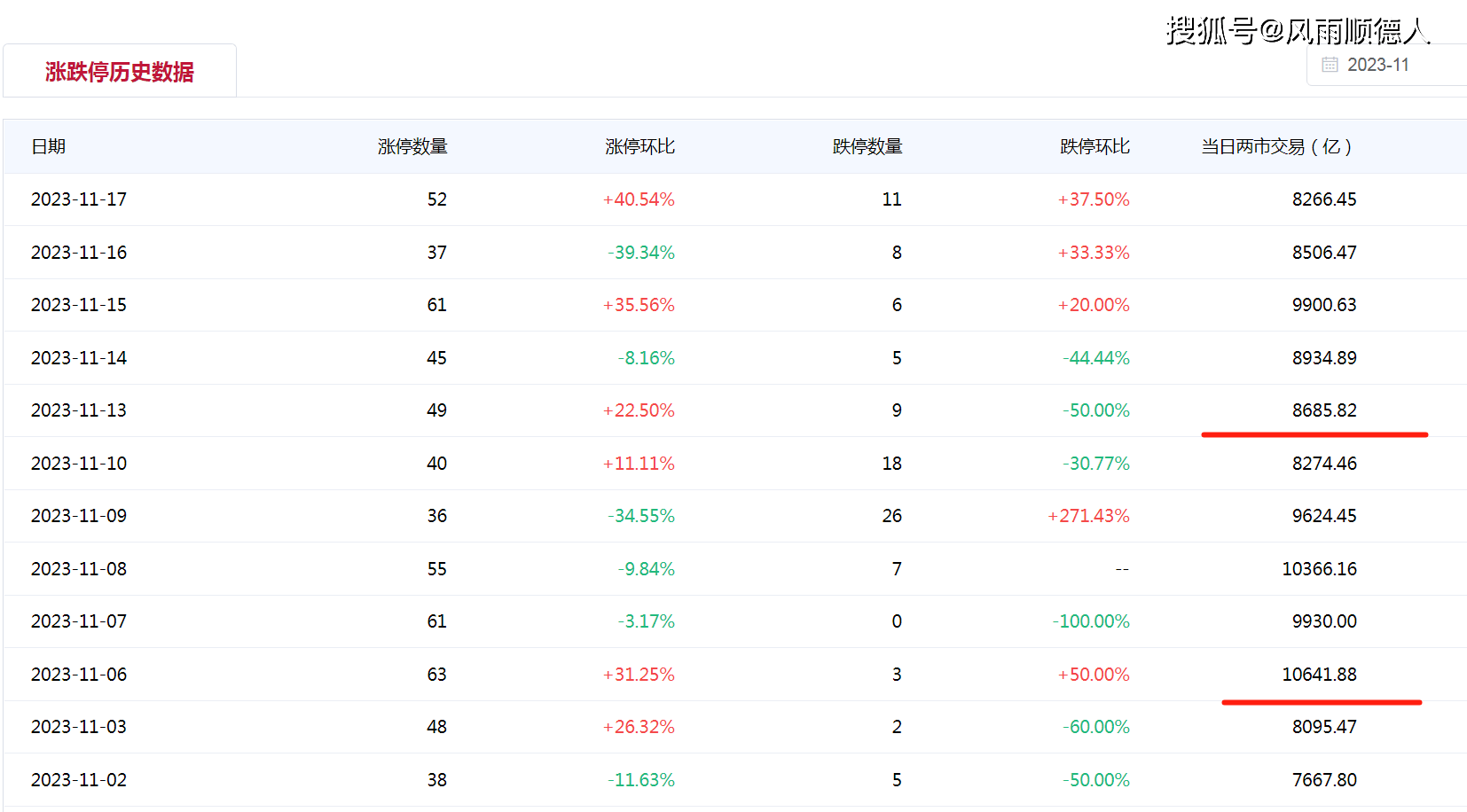1467x812 pixels.
Task: Click the 当日两市交易（亿）column header
Action: pyautogui.click(x=1276, y=146)
